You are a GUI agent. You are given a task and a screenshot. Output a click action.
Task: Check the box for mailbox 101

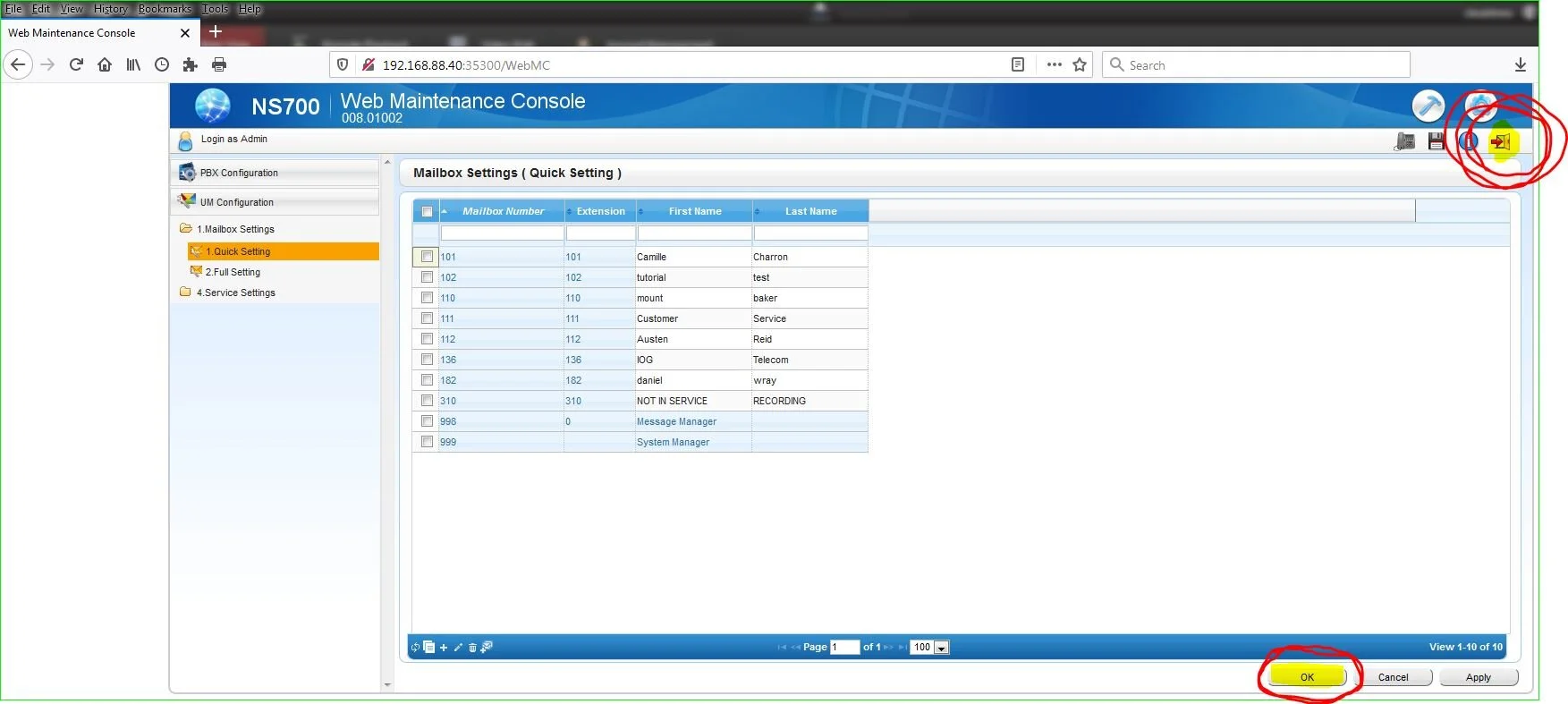pyautogui.click(x=427, y=257)
